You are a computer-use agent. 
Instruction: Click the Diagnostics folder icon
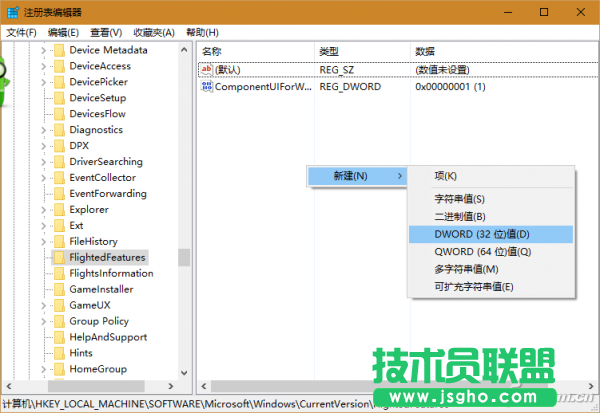click(x=59, y=130)
